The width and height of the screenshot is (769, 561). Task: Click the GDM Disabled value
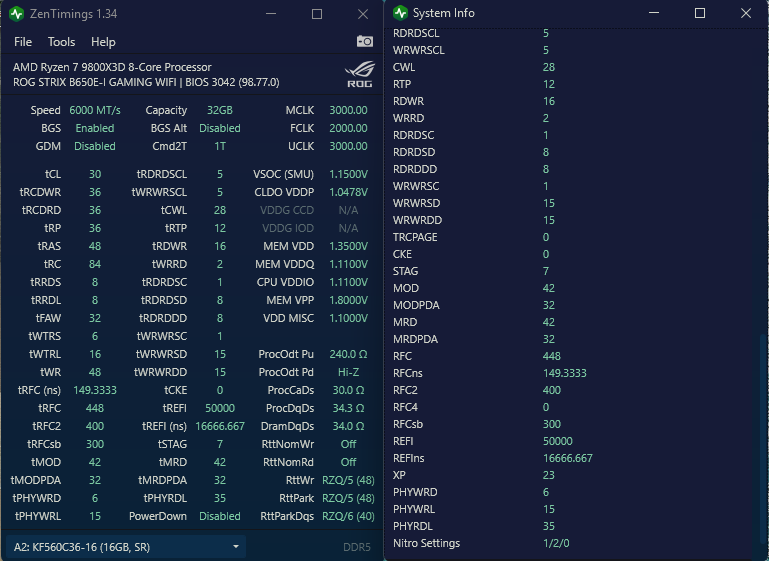coord(95,146)
